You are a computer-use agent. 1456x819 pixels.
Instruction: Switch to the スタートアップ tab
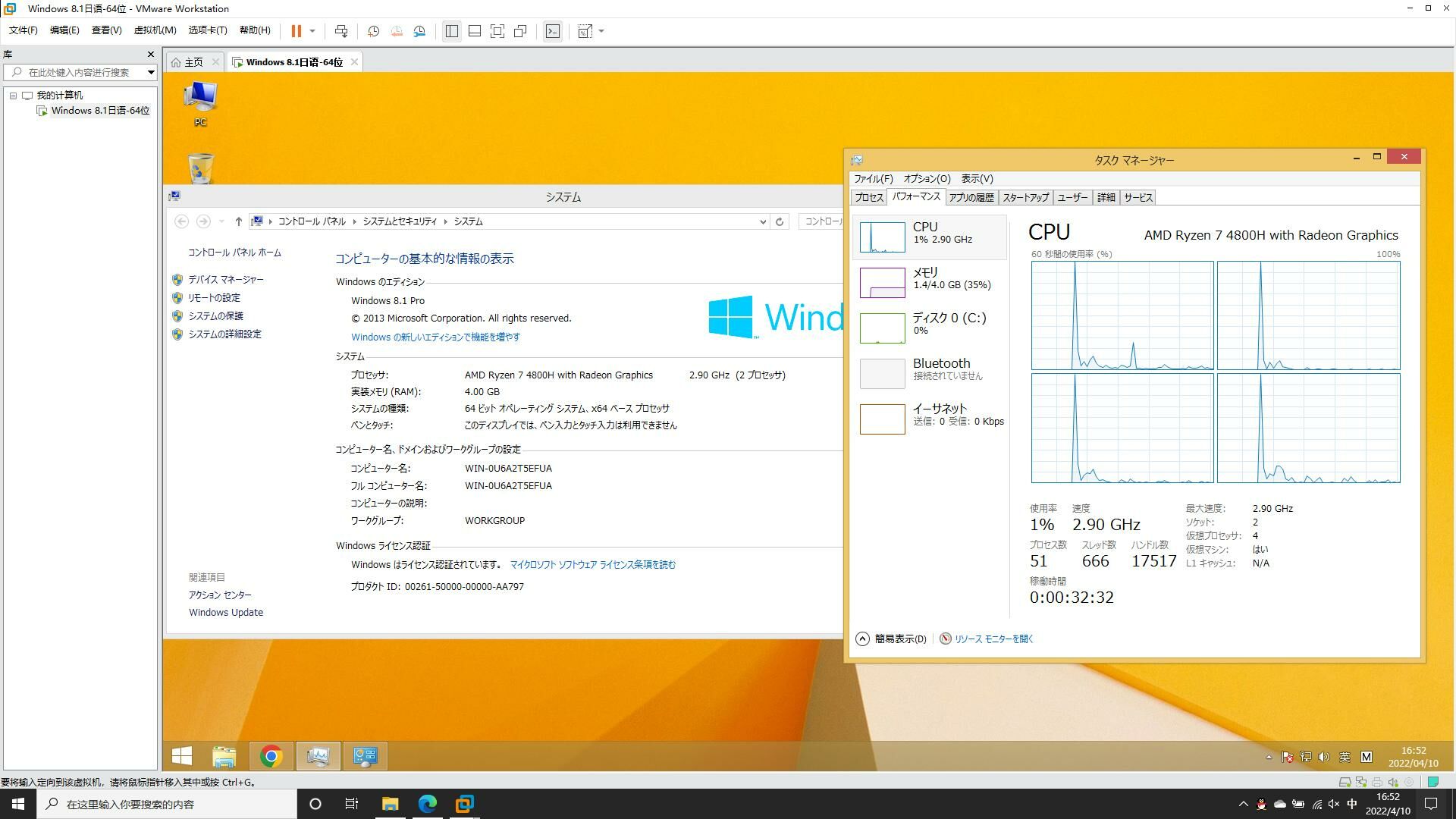click(1025, 197)
